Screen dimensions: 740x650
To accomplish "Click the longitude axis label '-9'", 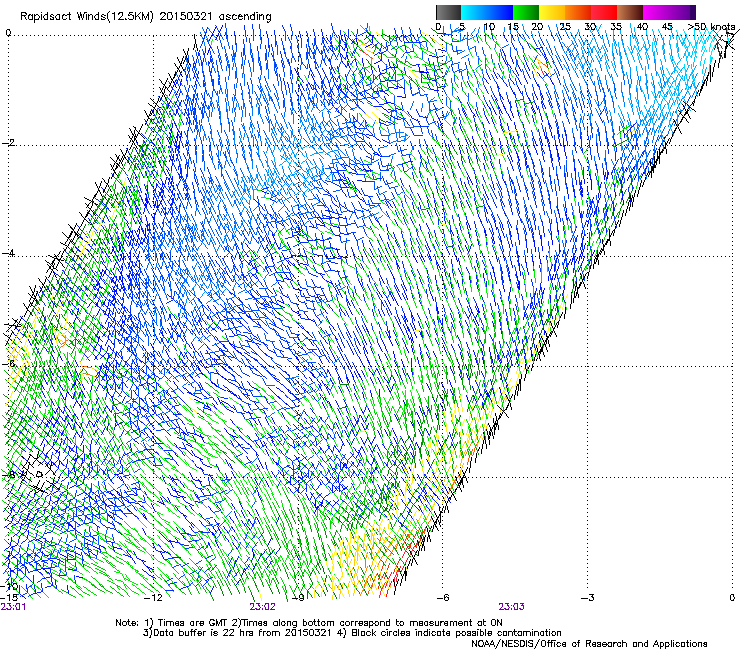I will pyautogui.click(x=298, y=598).
